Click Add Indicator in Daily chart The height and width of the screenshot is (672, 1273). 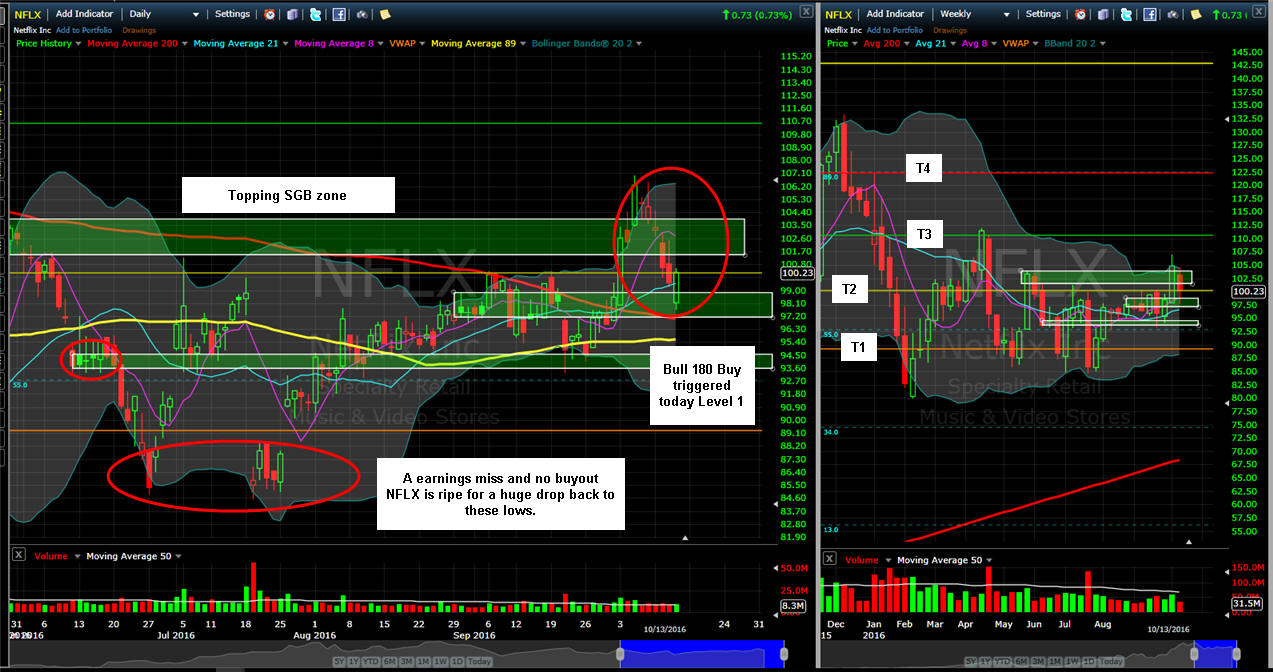pos(84,14)
